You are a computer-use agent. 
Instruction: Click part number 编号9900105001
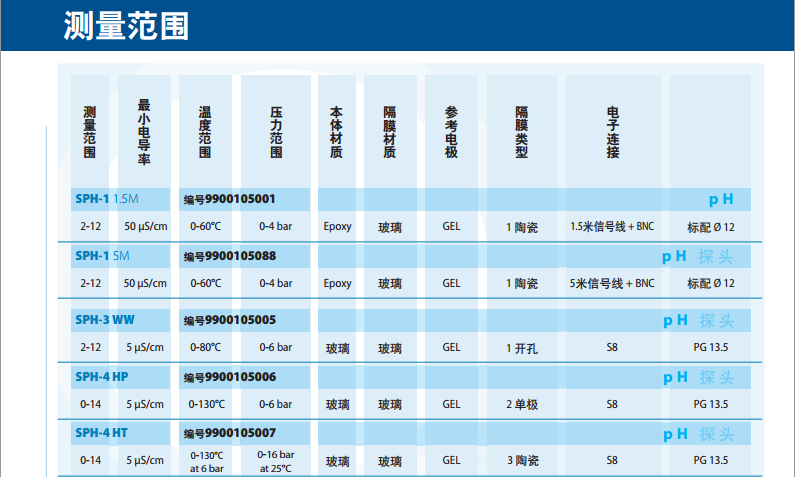click(230, 199)
